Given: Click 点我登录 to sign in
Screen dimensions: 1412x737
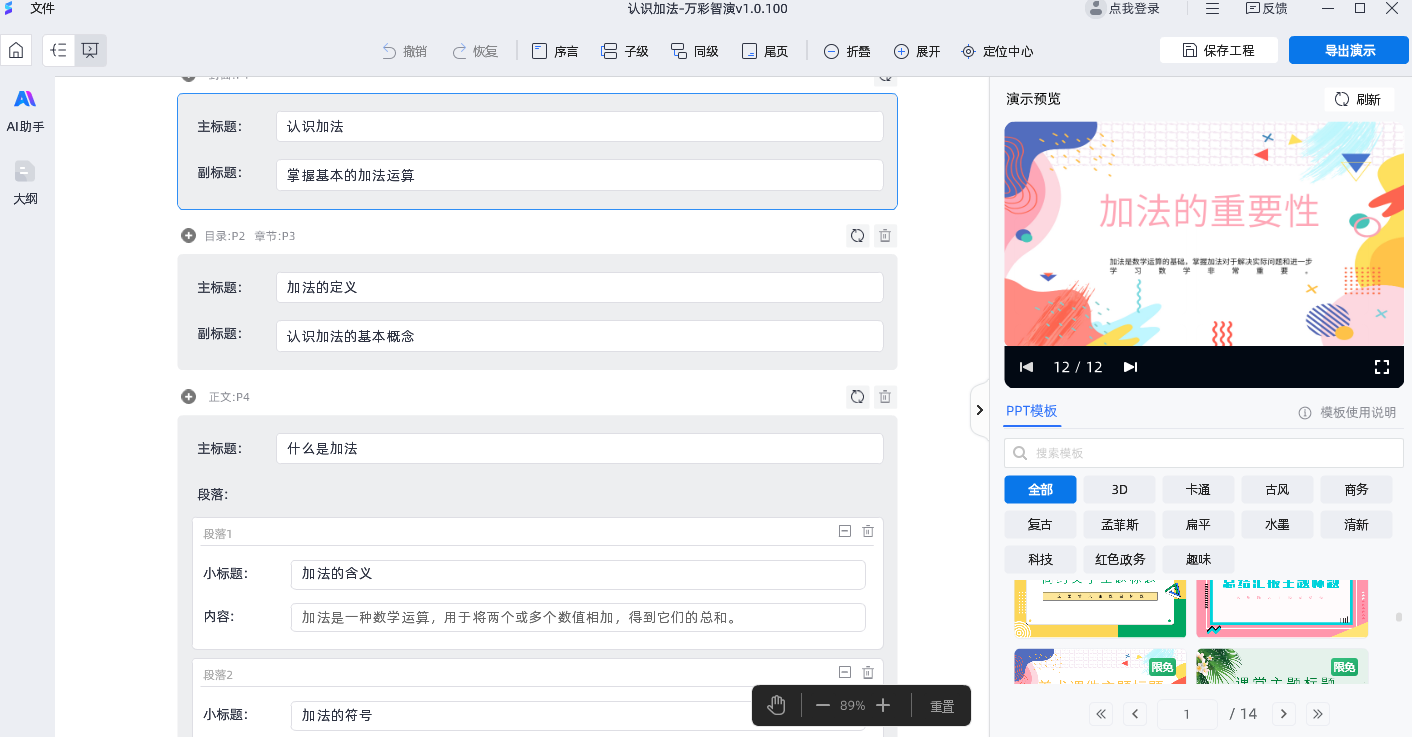Looking at the screenshot, I should pos(1124,9).
